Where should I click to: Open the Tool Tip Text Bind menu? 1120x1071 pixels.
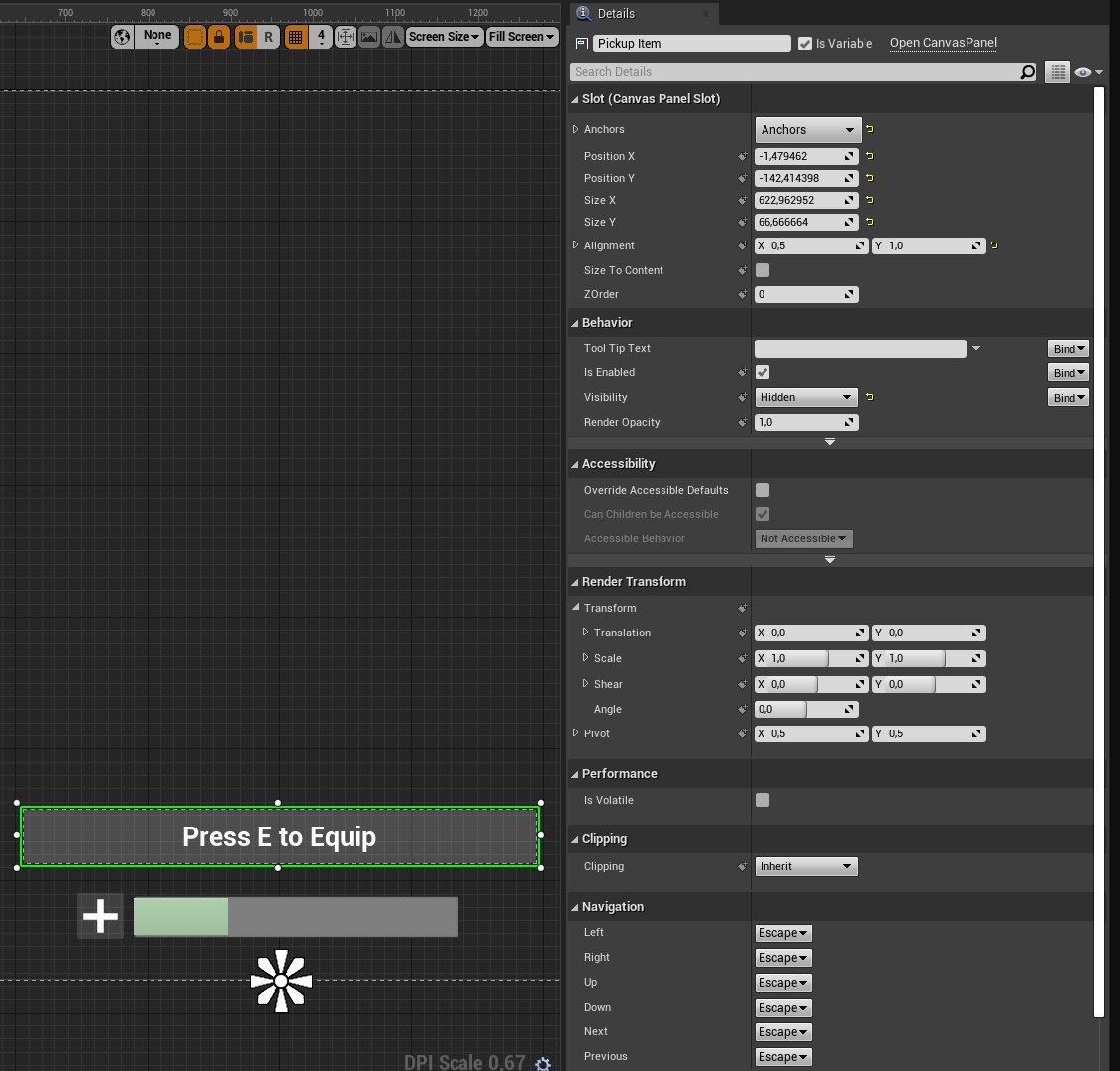coord(1069,349)
